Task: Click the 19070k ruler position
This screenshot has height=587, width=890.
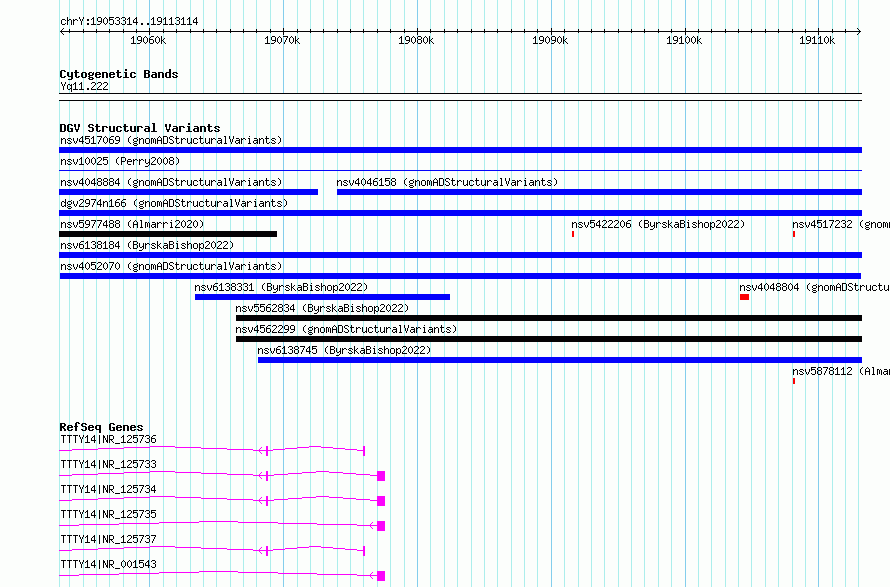Action: coord(283,40)
